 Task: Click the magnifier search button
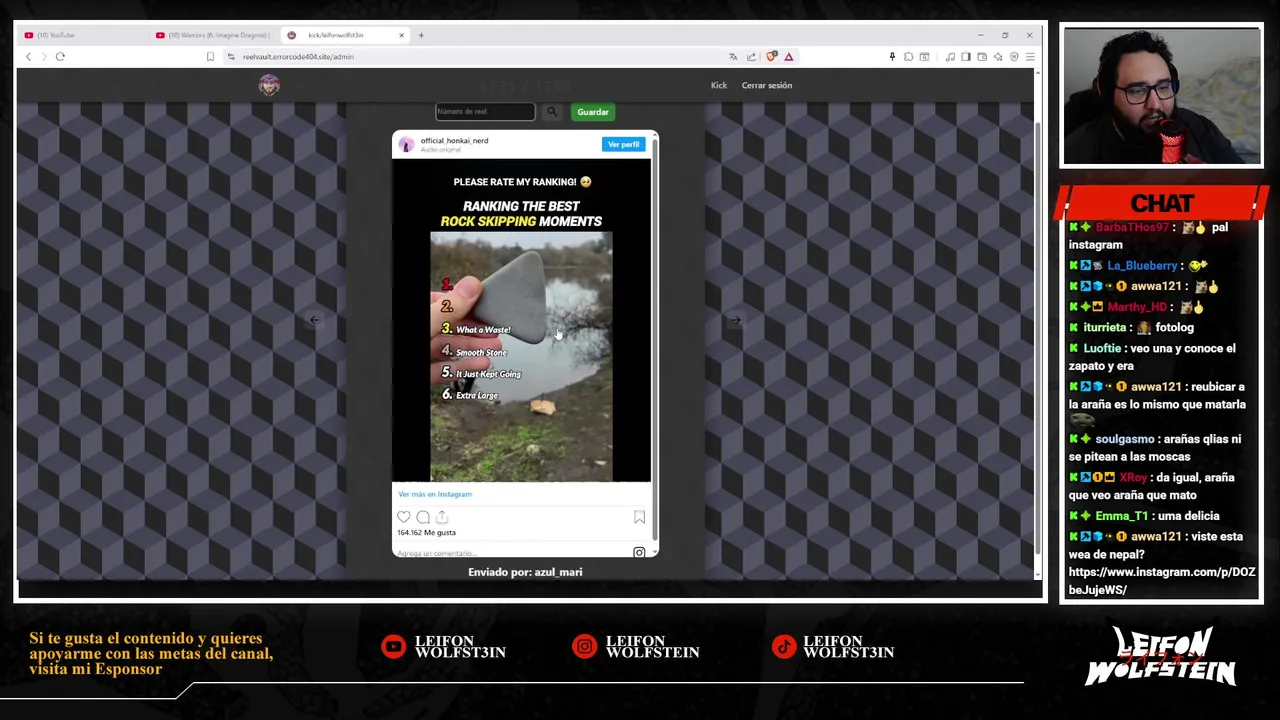pos(552,112)
